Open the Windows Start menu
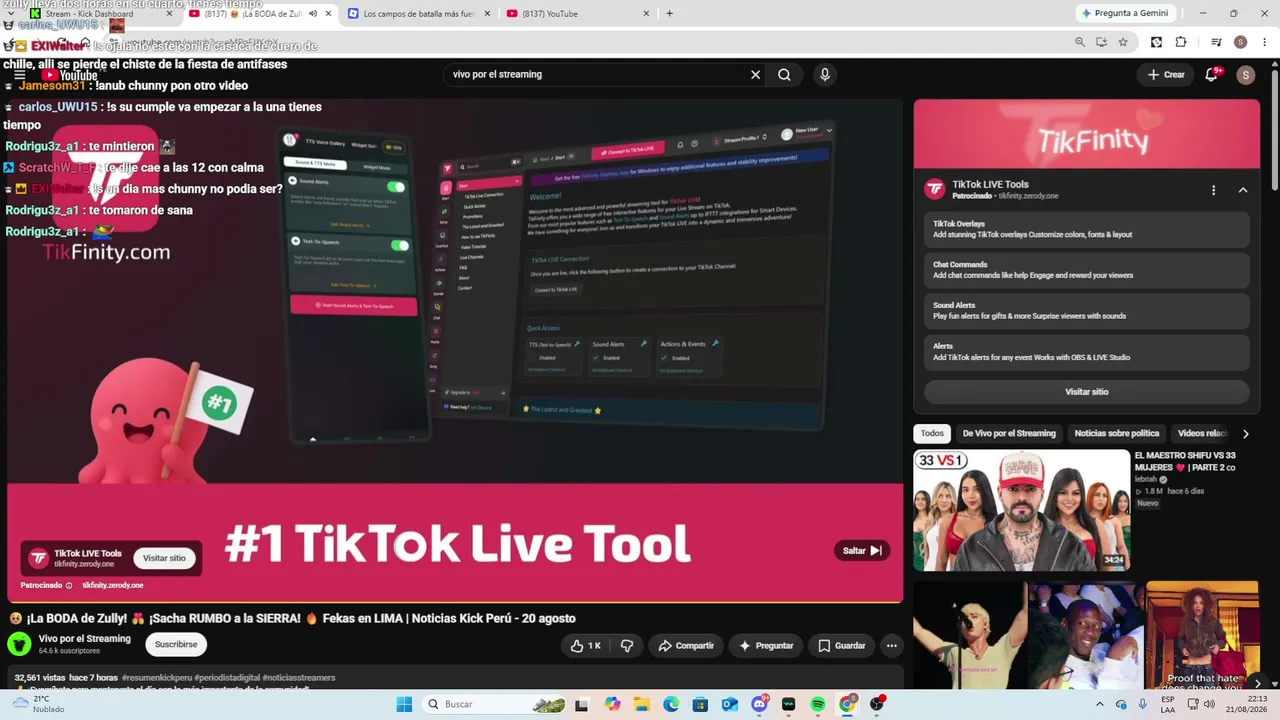1280x720 pixels. (404, 704)
